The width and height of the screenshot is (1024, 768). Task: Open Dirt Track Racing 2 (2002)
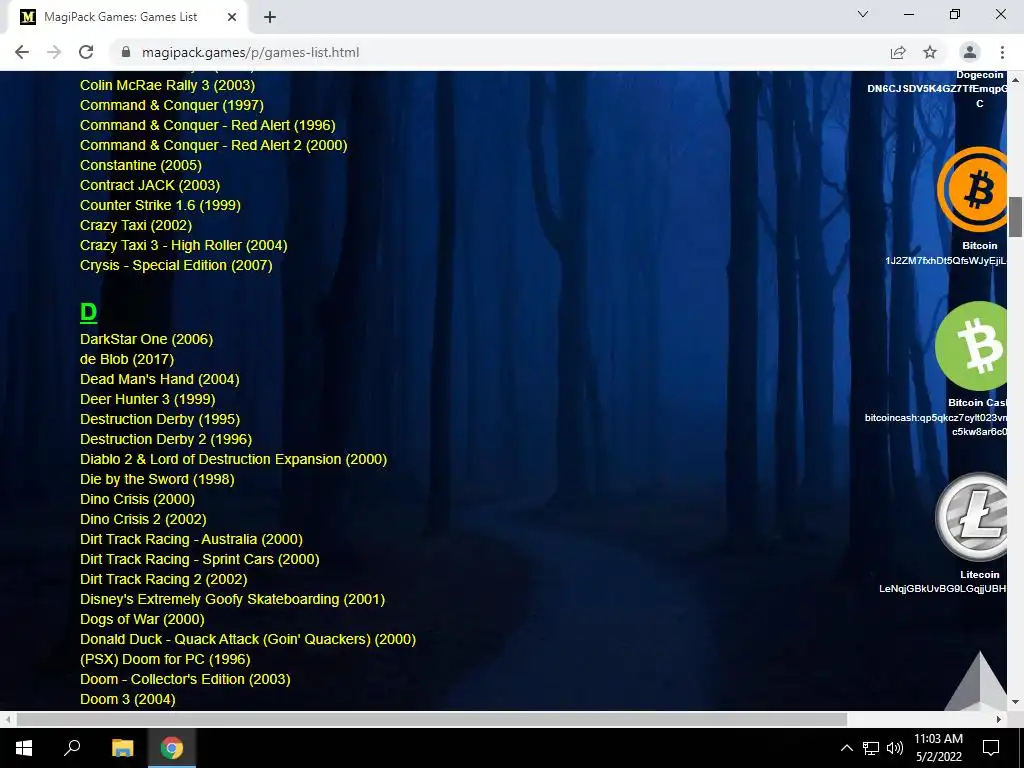pyautogui.click(x=163, y=579)
